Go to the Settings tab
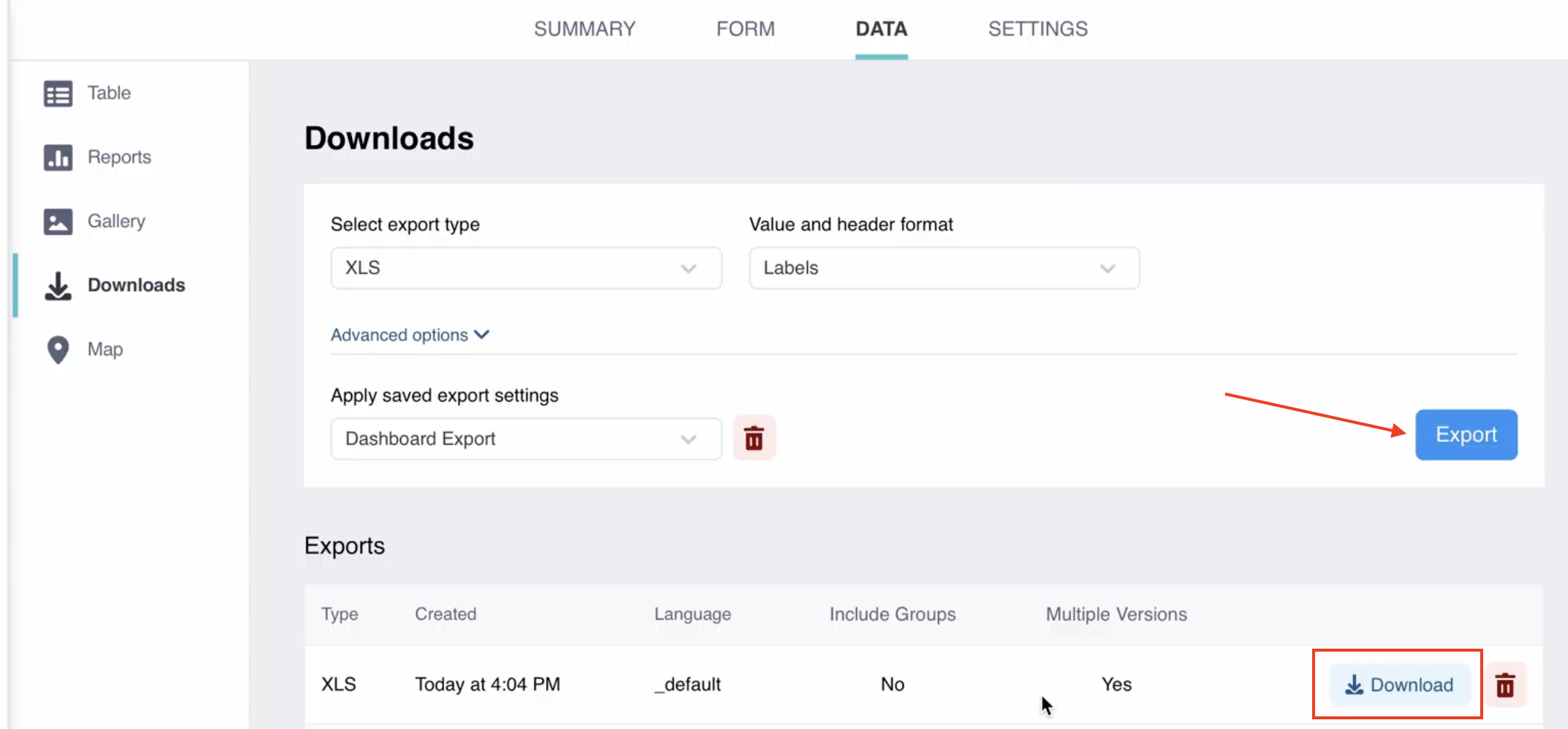This screenshot has width=1568, height=729. pyautogui.click(x=1037, y=28)
